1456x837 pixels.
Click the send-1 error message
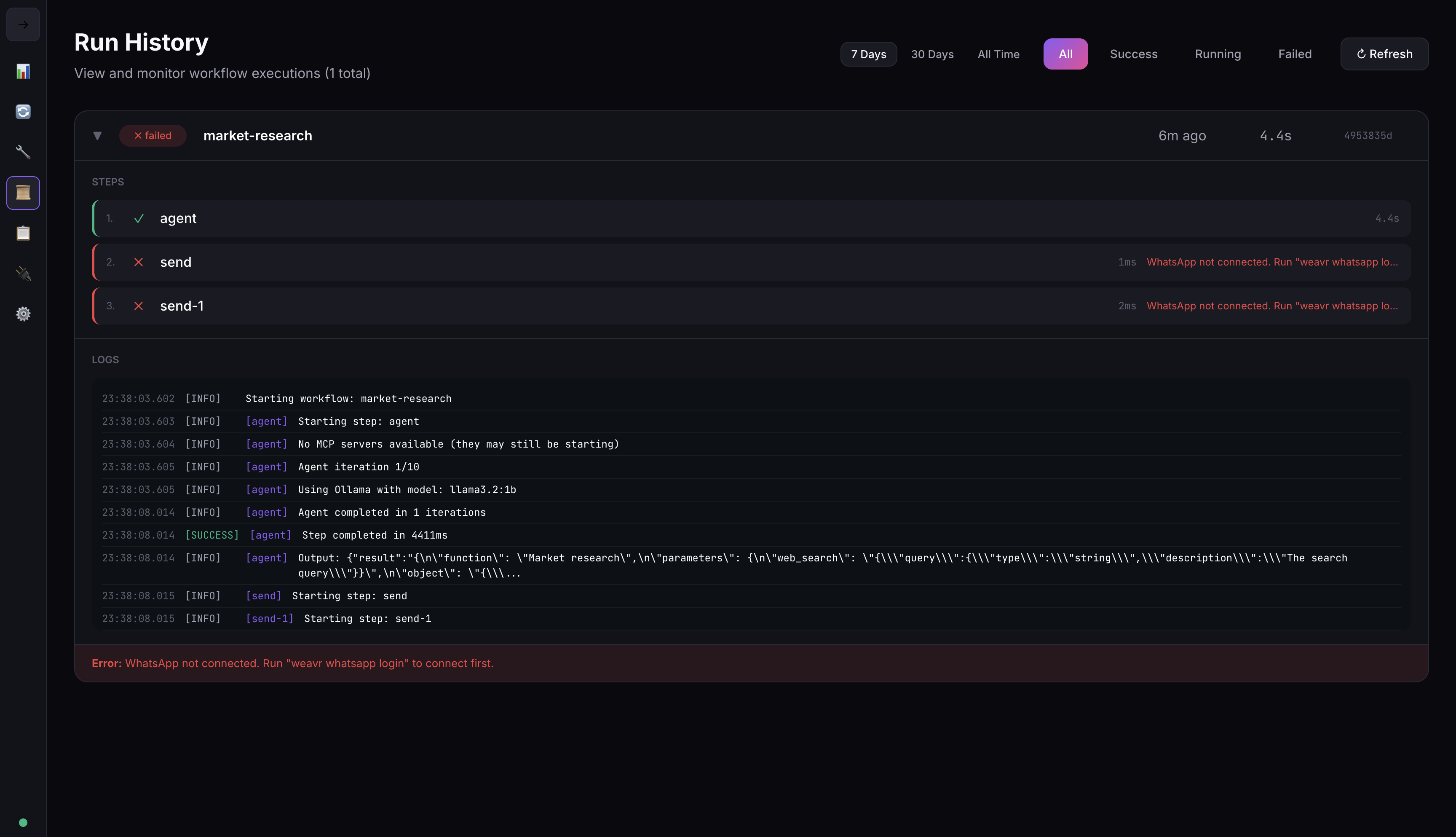[1273, 305]
